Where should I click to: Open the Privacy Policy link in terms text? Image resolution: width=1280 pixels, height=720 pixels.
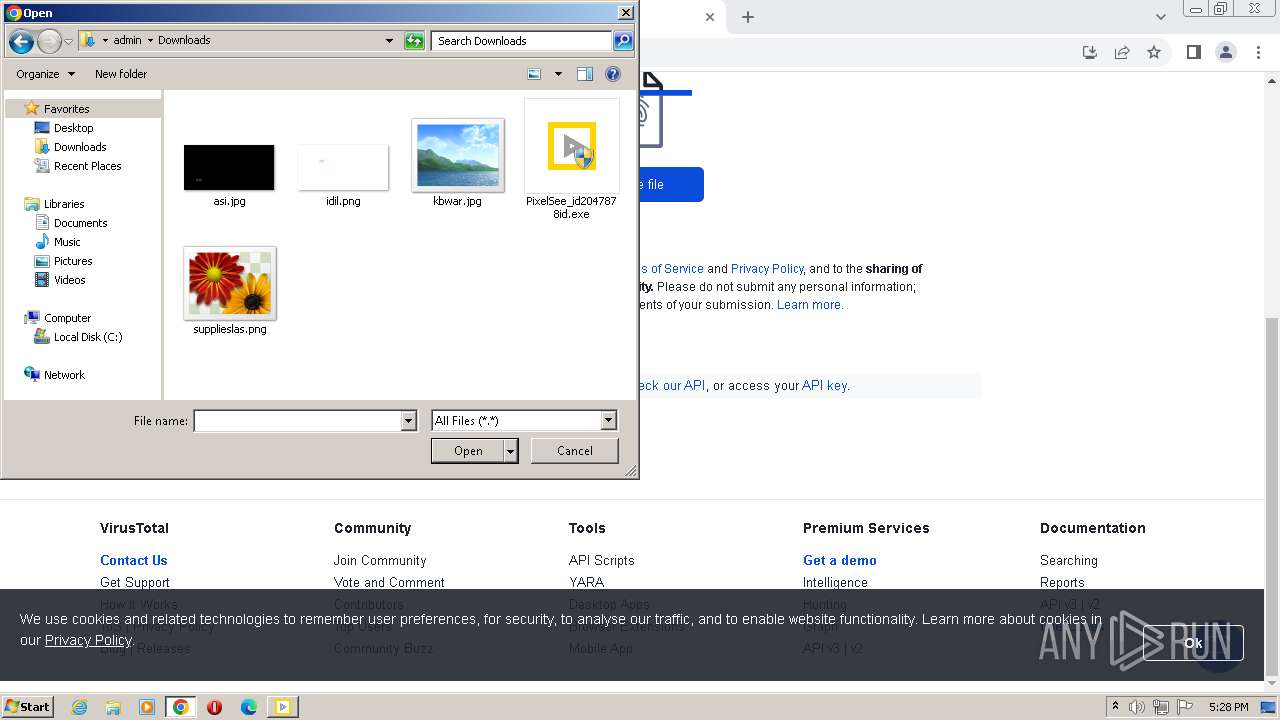pyautogui.click(x=767, y=269)
